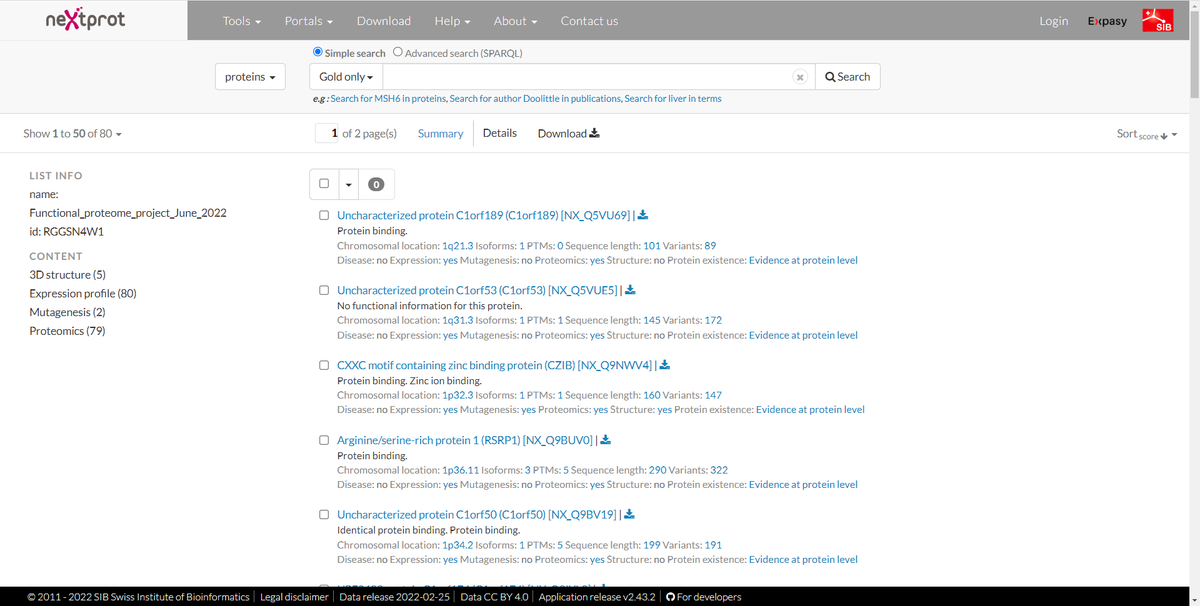Click the selected count badge '0'
The width and height of the screenshot is (1200, 606).
click(x=376, y=184)
